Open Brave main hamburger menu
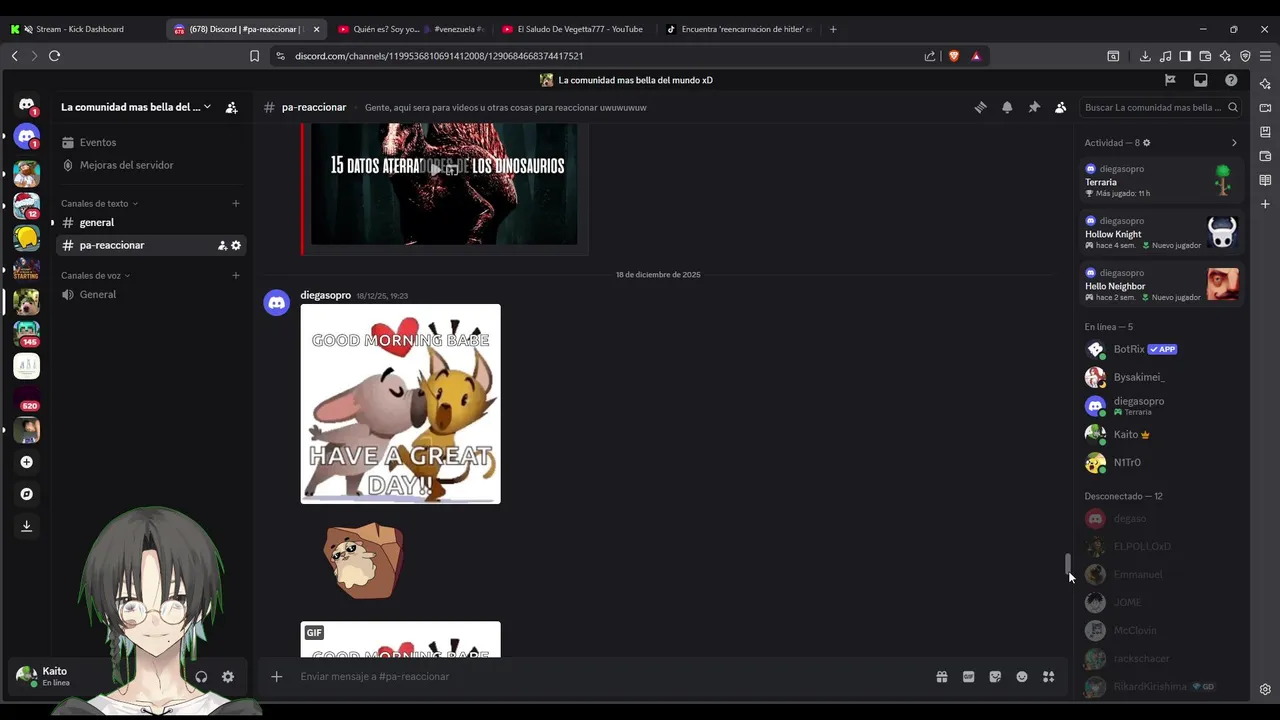The image size is (1280, 720). click(x=1266, y=56)
